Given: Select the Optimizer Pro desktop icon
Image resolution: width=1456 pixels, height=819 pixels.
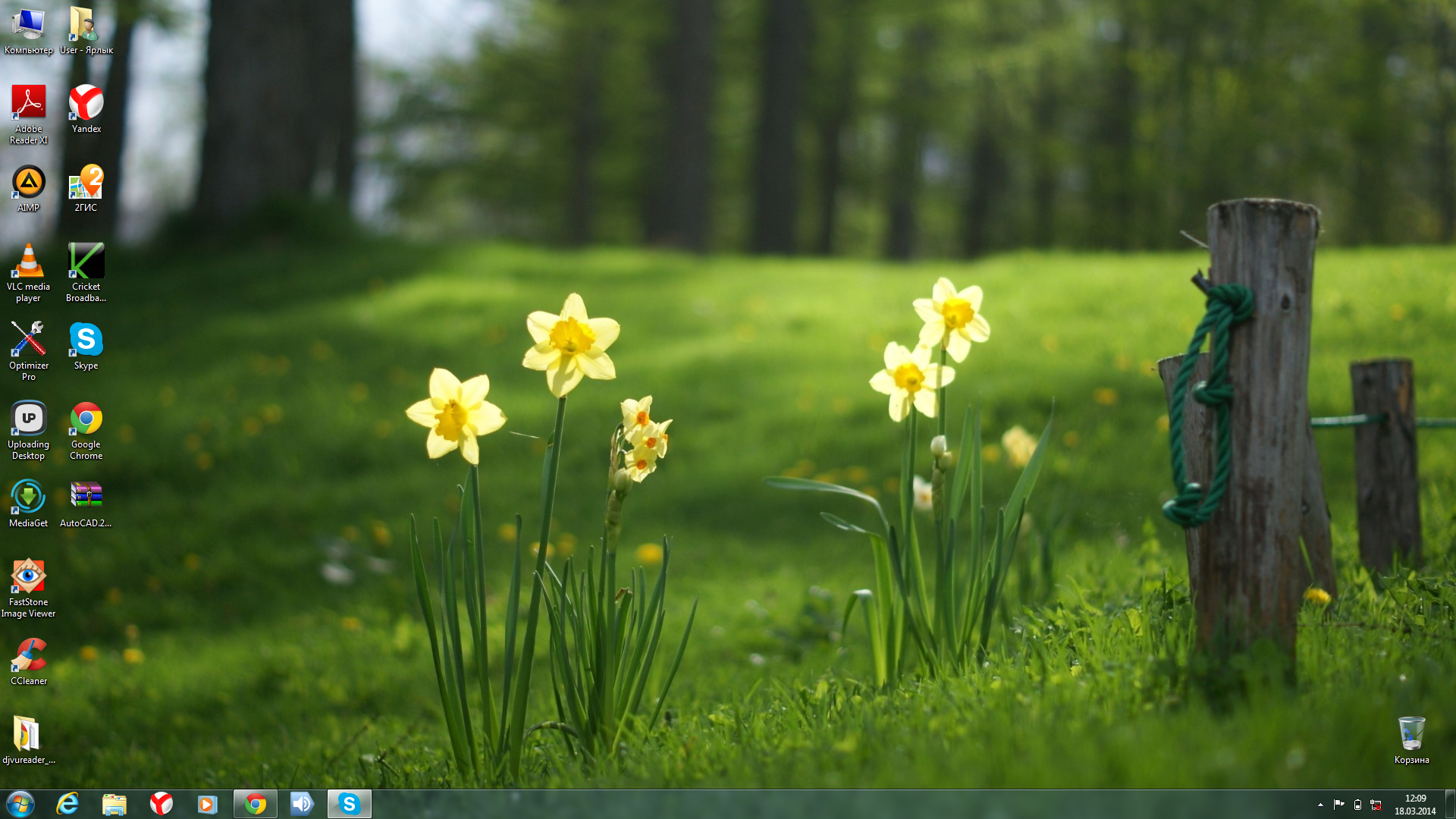Looking at the screenshot, I should click(x=28, y=352).
